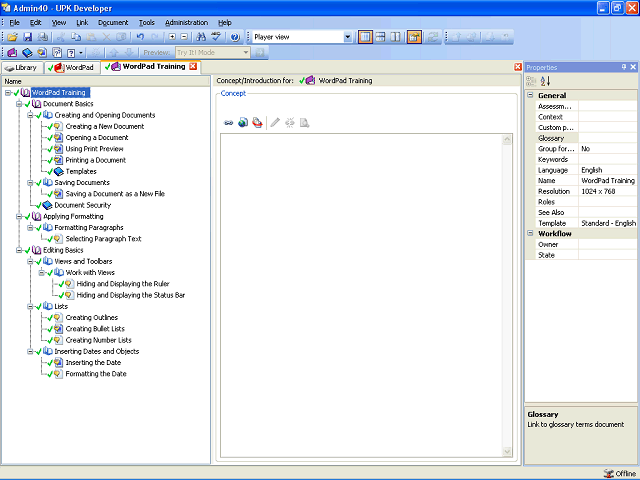The height and width of the screenshot is (480, 640).
Task: Click the Copy toolbar icon
Action: pos(76,37)
